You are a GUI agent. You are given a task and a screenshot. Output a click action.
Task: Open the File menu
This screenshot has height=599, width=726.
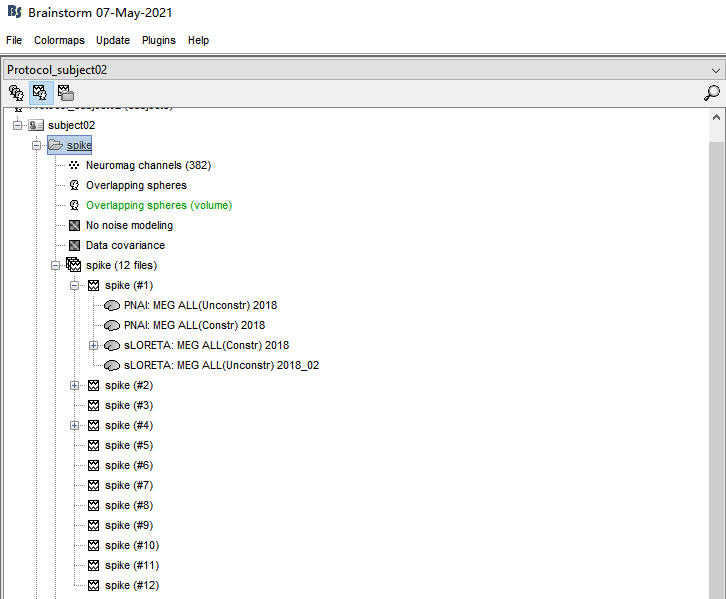14,40
